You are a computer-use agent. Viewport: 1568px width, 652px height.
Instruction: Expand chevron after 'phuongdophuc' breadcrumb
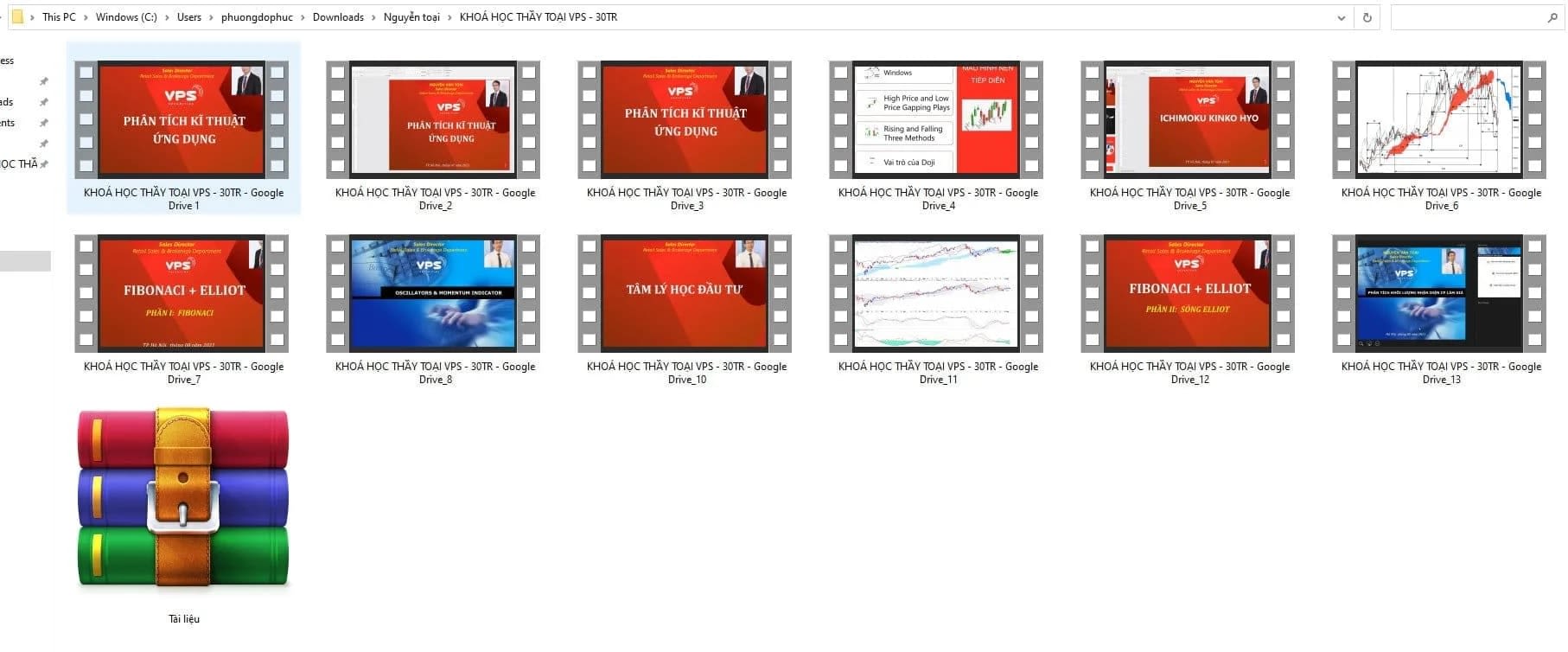[x=303, y=17]
